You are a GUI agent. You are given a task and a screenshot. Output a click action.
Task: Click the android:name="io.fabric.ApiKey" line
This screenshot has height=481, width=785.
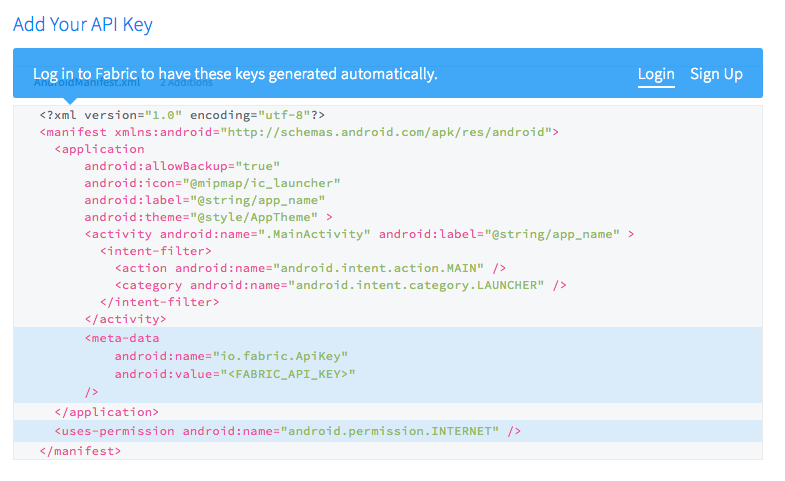(231, 356)
